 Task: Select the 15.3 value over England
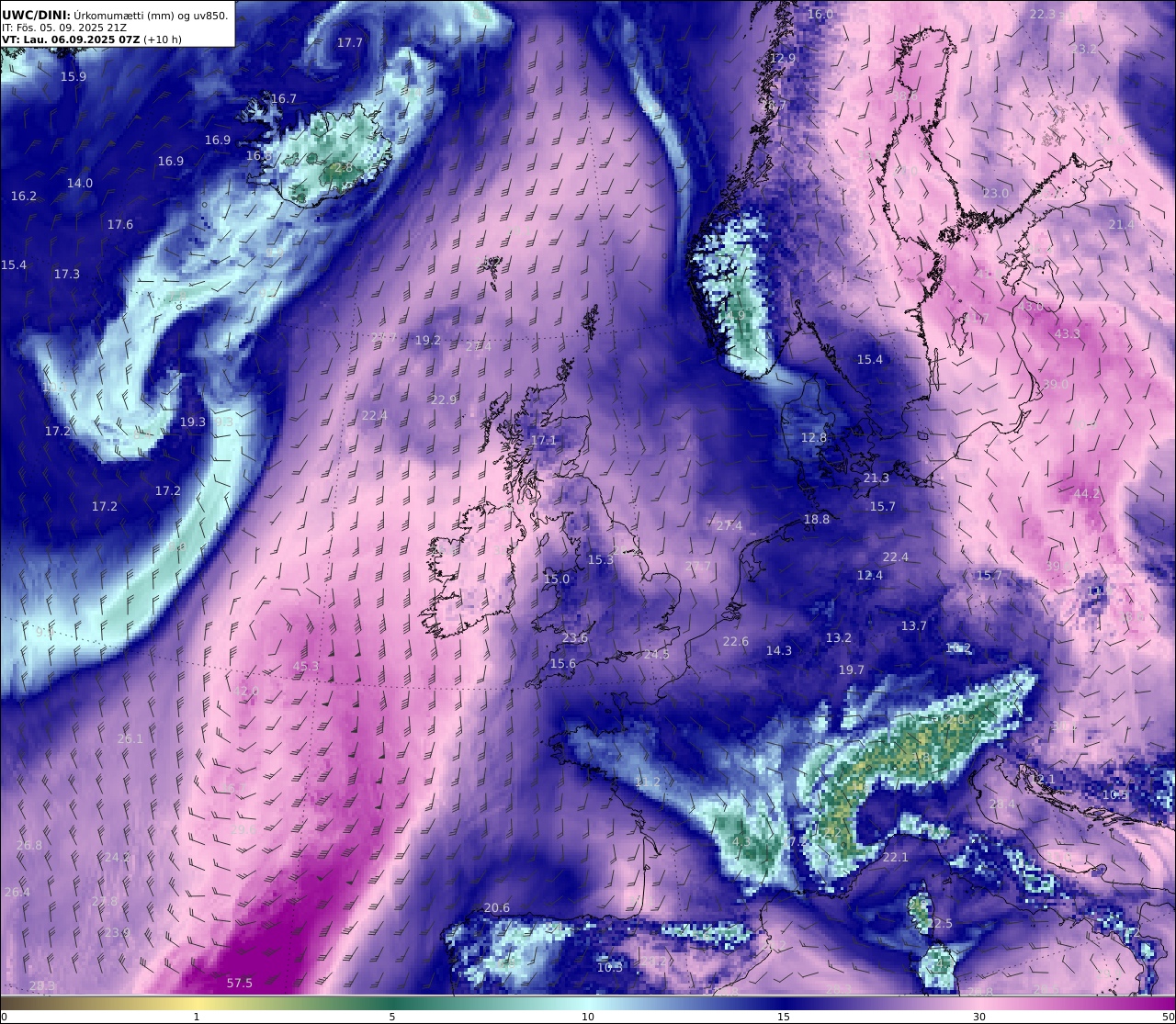tap(600, 560)
